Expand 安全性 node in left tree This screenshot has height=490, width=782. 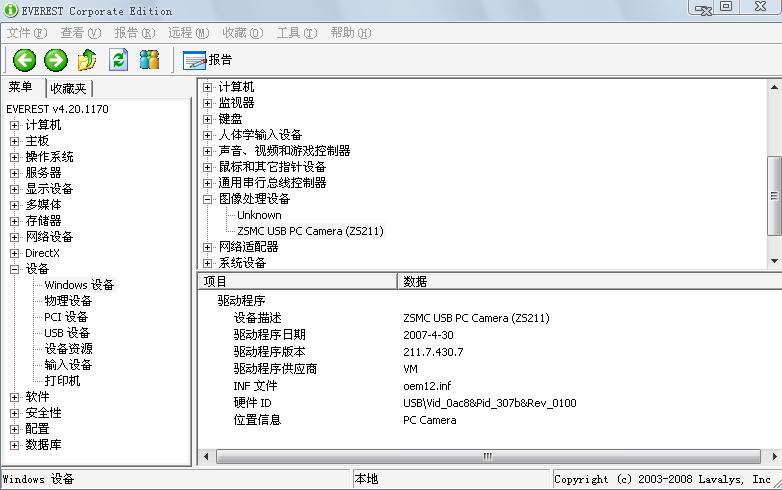click(14, 413)
